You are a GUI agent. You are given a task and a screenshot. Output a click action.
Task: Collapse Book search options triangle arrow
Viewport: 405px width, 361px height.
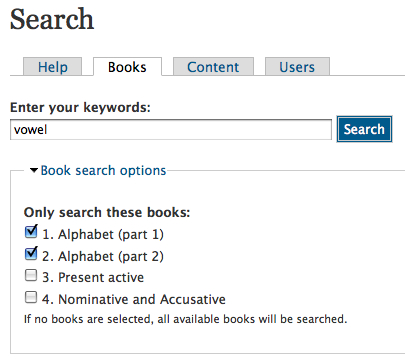tap(34, 170)
